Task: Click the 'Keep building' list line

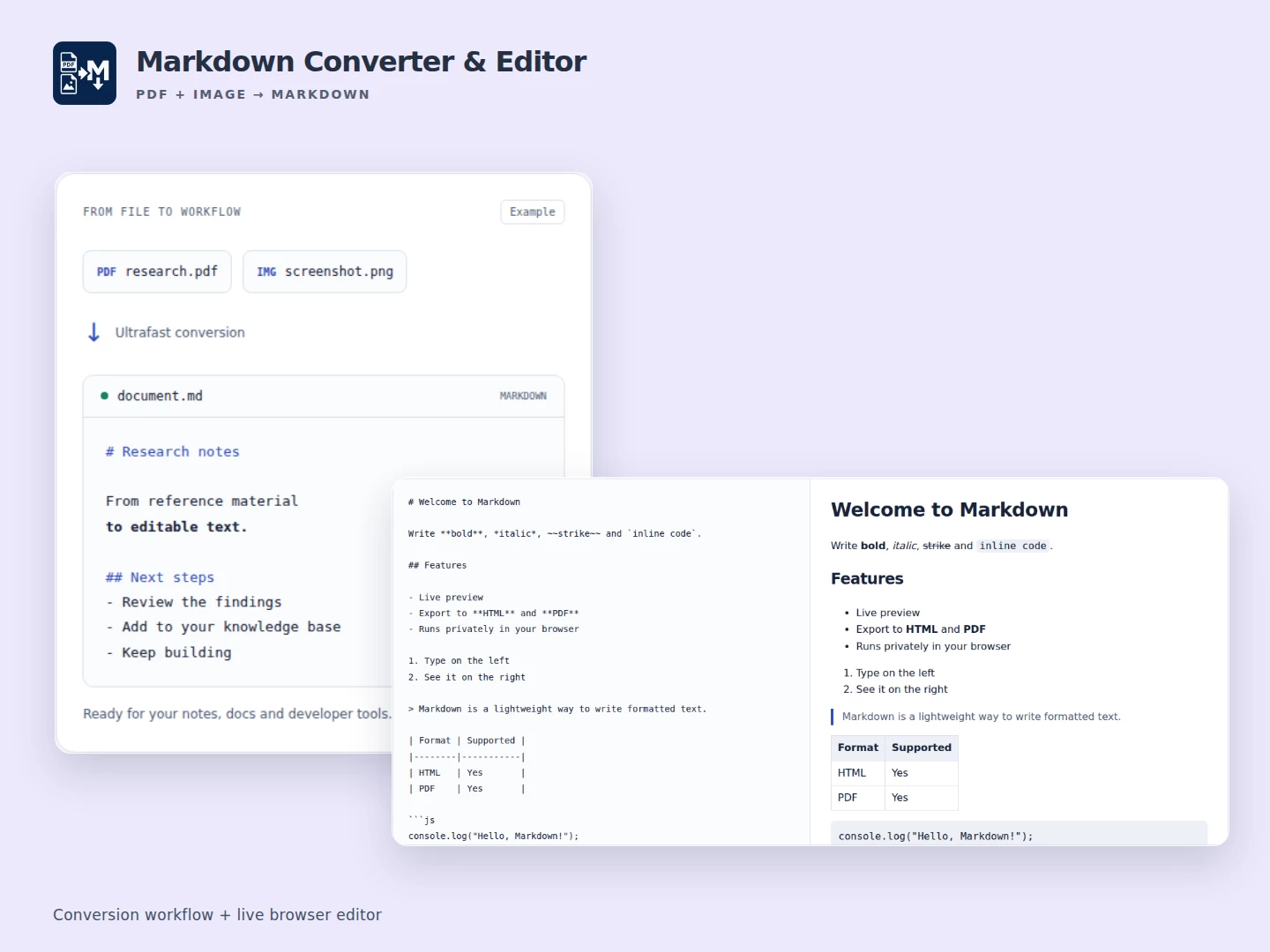Action: [x=168, y=652]
